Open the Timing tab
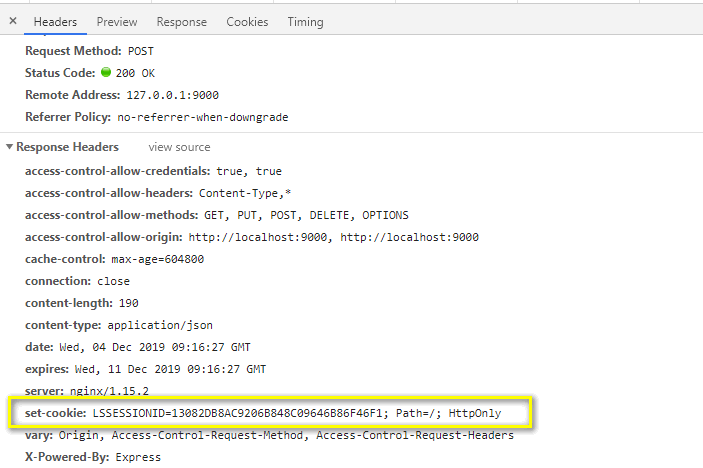Viewport: 703px width, 468px height. pos(305,22)
